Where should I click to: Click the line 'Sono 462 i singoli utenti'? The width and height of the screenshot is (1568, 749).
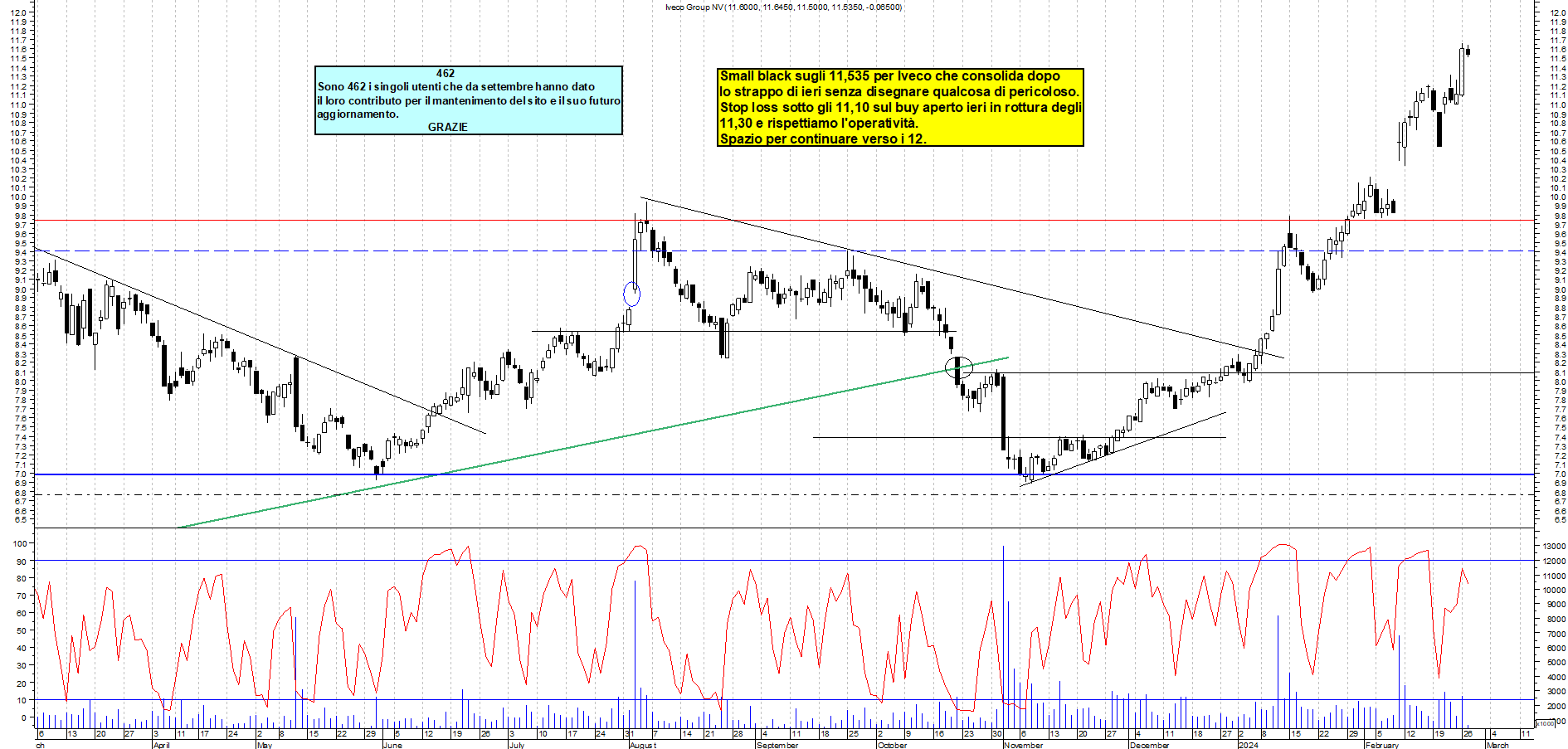(x=456, y=87)
